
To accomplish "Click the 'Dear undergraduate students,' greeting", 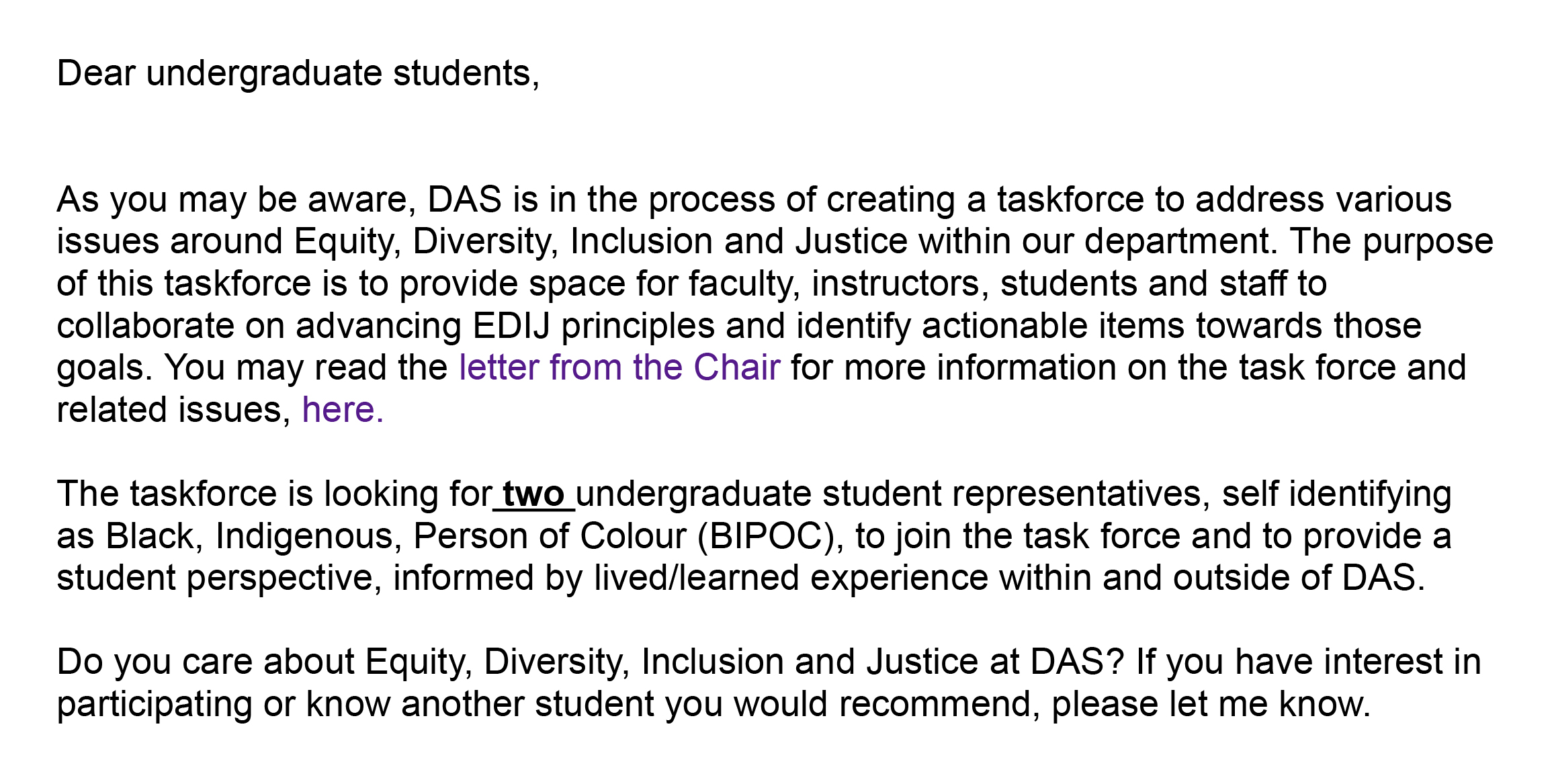I will pos(298,74).
